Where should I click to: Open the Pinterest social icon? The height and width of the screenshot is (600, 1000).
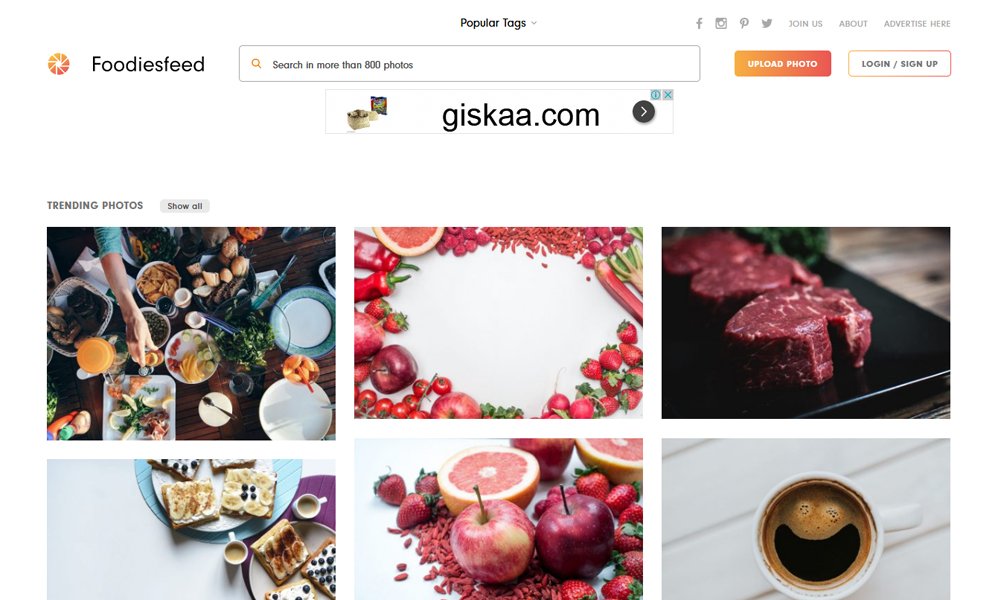[744, 24]
